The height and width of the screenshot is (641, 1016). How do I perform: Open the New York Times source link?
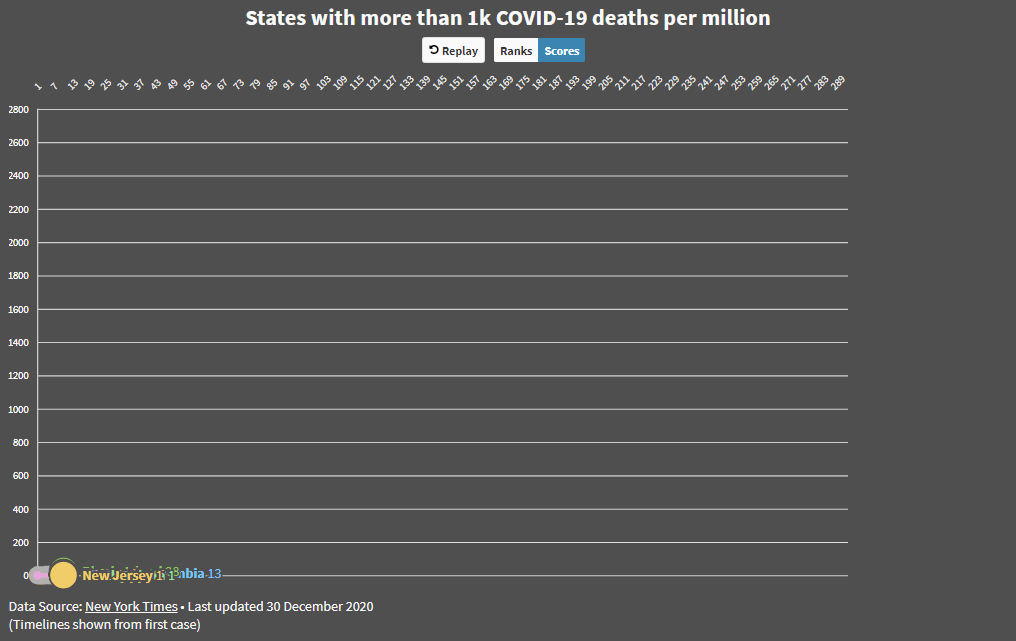pos(131,606)
